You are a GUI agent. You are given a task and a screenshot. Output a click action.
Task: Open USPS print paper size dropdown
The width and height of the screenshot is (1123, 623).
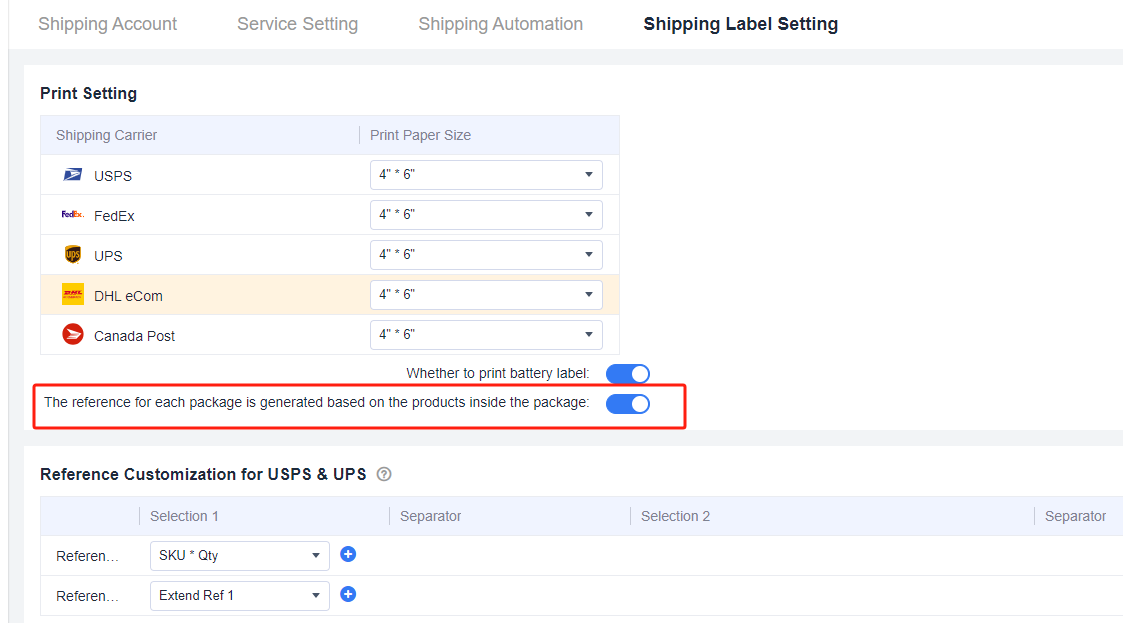(486, 175)
